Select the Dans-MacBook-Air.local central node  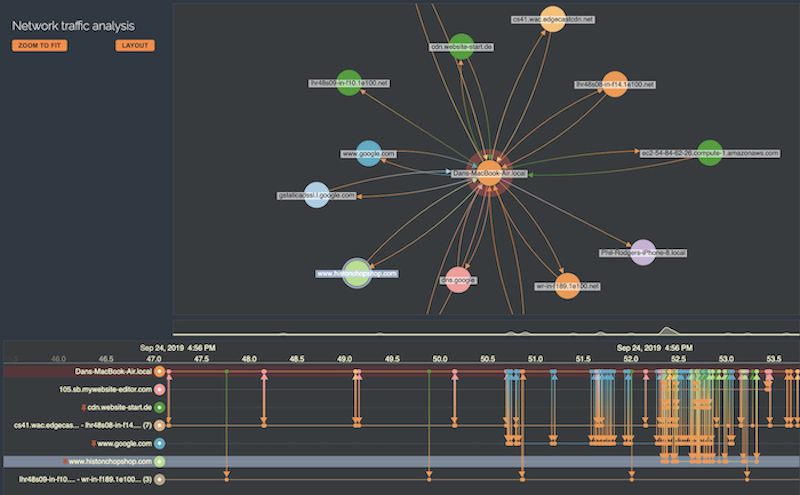[489, 173]
